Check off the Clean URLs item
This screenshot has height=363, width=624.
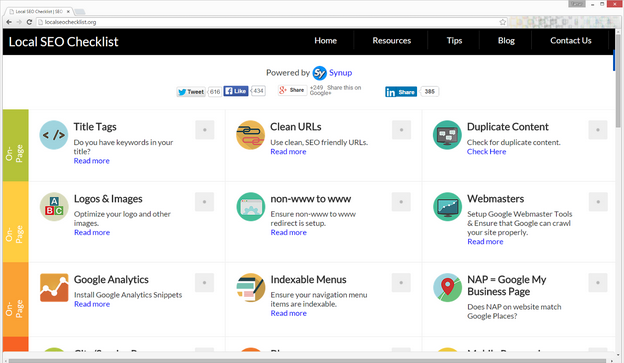point(401,130)
